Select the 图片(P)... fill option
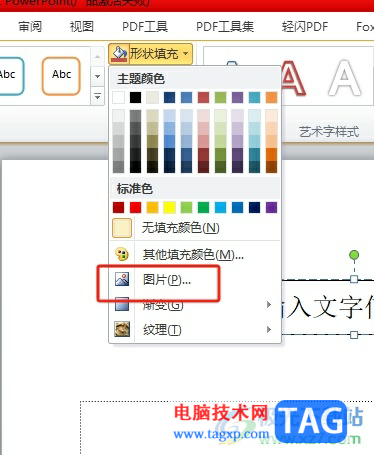Screen dimensions: 374x455 pos(195,279)
